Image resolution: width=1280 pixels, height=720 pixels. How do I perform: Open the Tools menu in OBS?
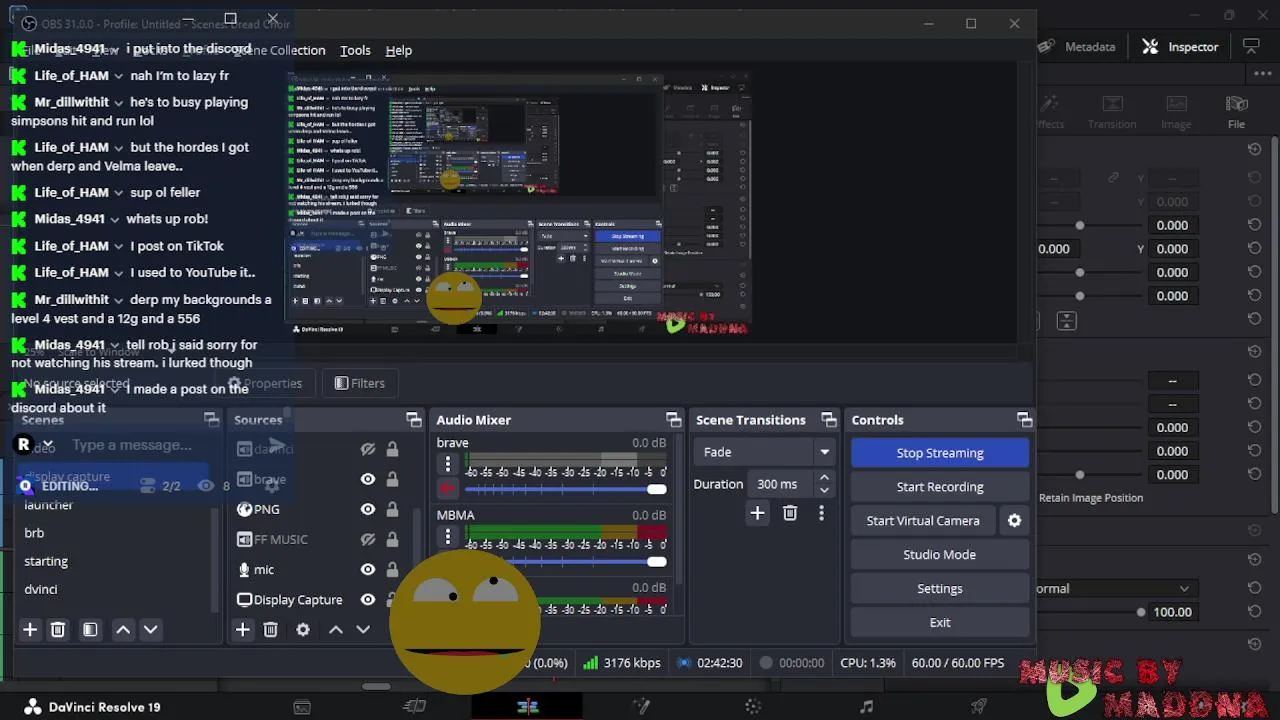point(355,50)
